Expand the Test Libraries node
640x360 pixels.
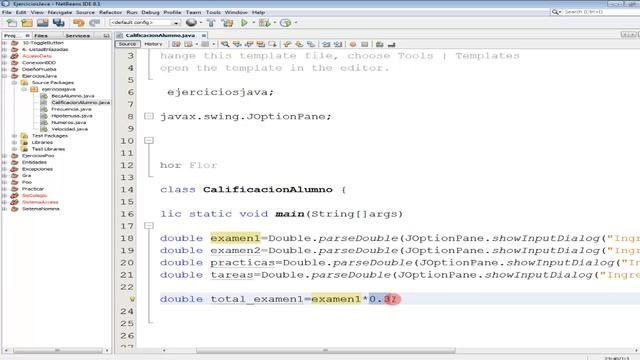click(15, 149)
